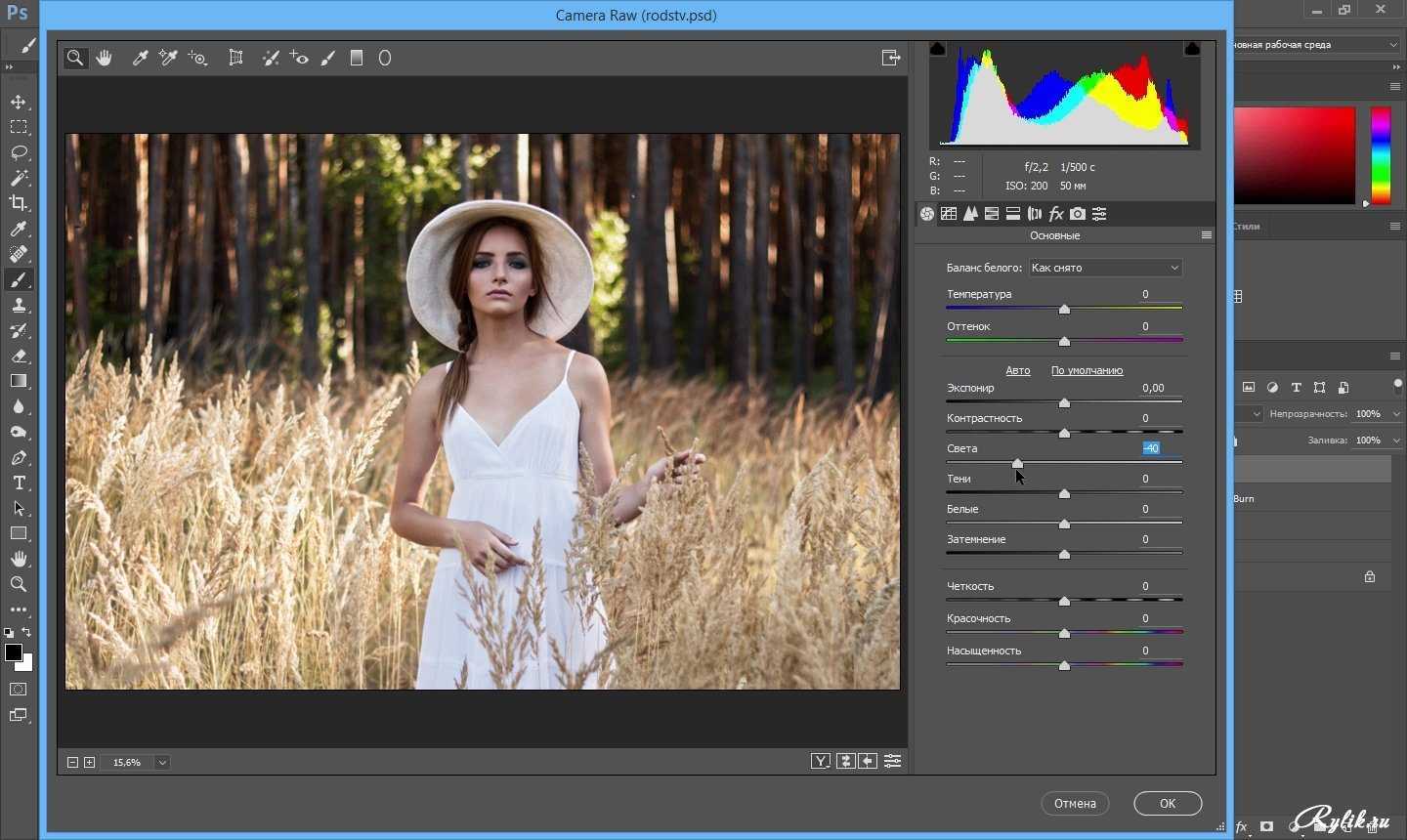This screenshot has width=1407, height=840.
Task: Select Photoshop Eraser tool
Action: coord(19,356)
